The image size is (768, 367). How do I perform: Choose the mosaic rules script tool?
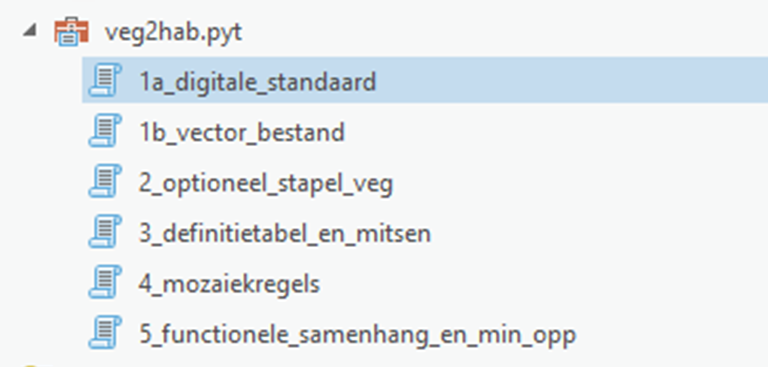[x=229, y=284]
